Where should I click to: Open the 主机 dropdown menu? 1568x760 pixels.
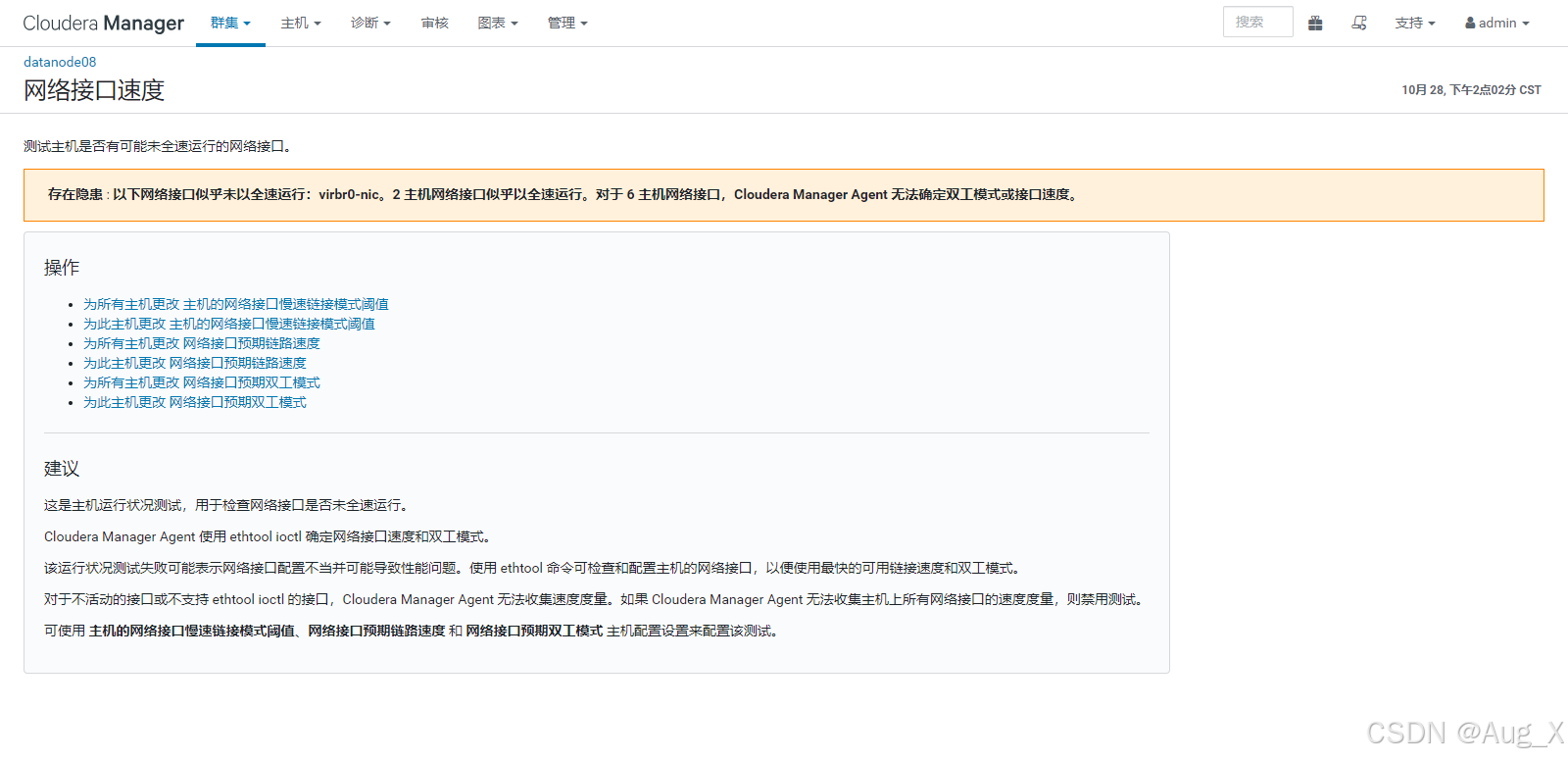pyautogui.click(x=301, y=23)
